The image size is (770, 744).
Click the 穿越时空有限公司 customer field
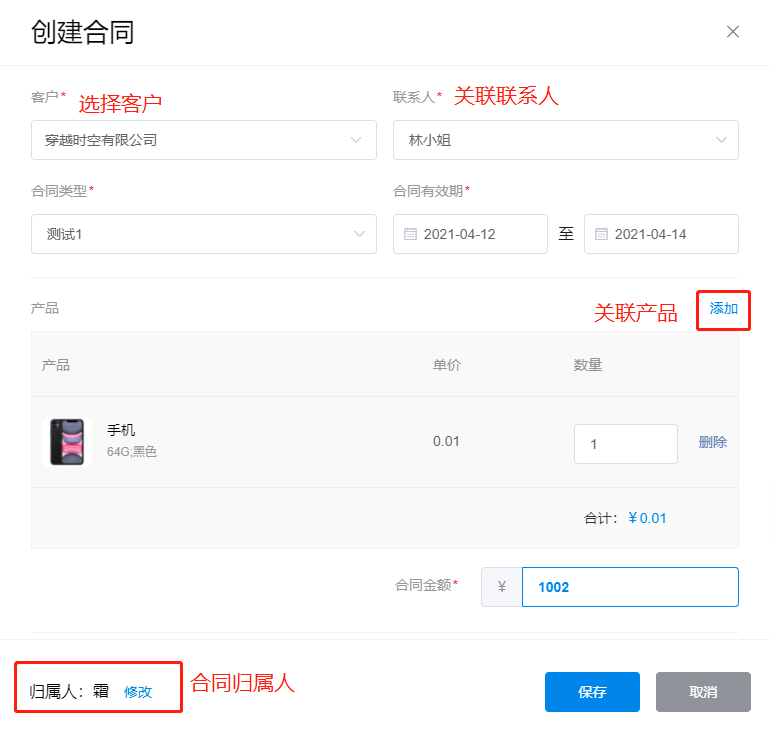point(190,140)
